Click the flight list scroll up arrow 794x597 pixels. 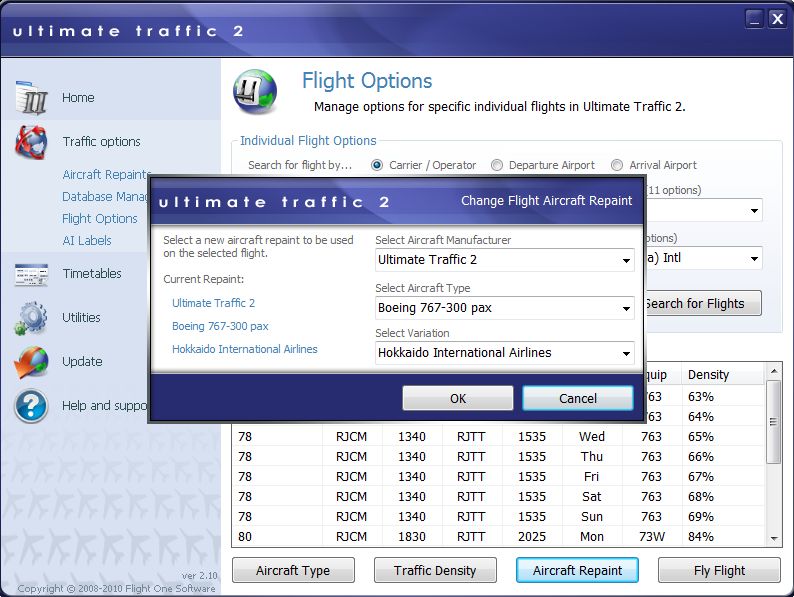(x=774, y=371)
